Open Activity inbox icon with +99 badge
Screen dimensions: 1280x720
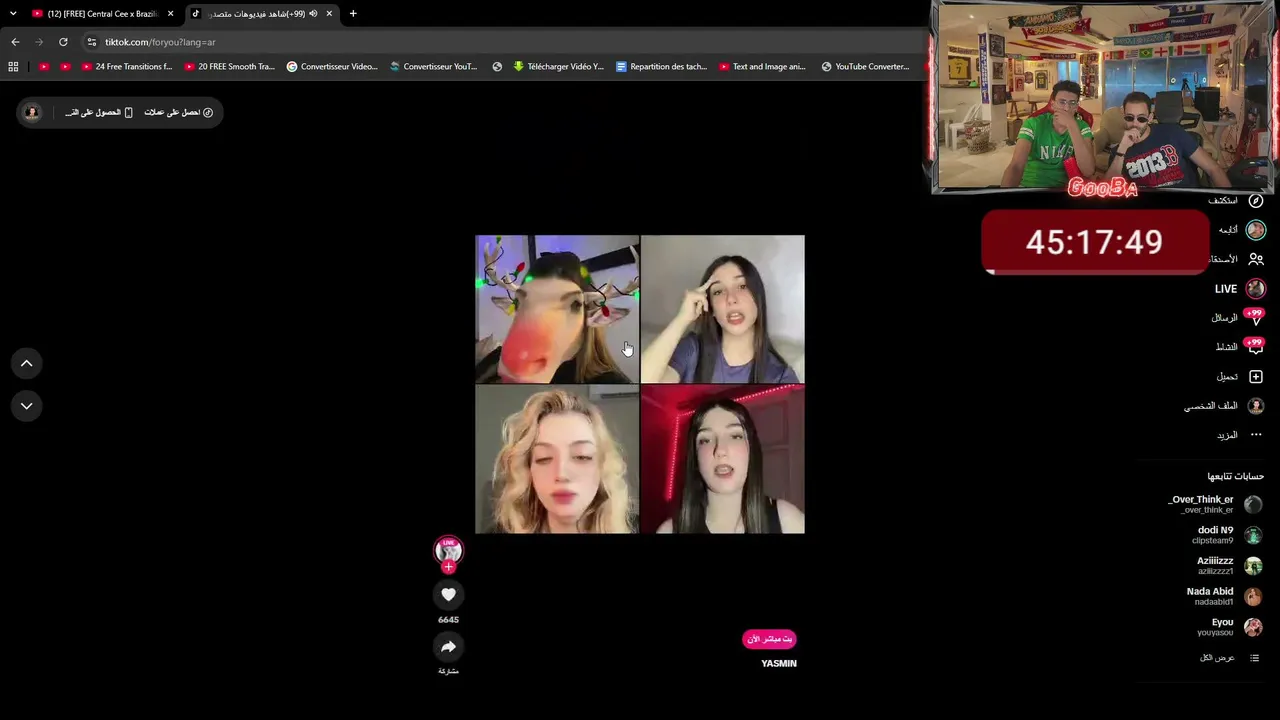(x=1255, y=347)
